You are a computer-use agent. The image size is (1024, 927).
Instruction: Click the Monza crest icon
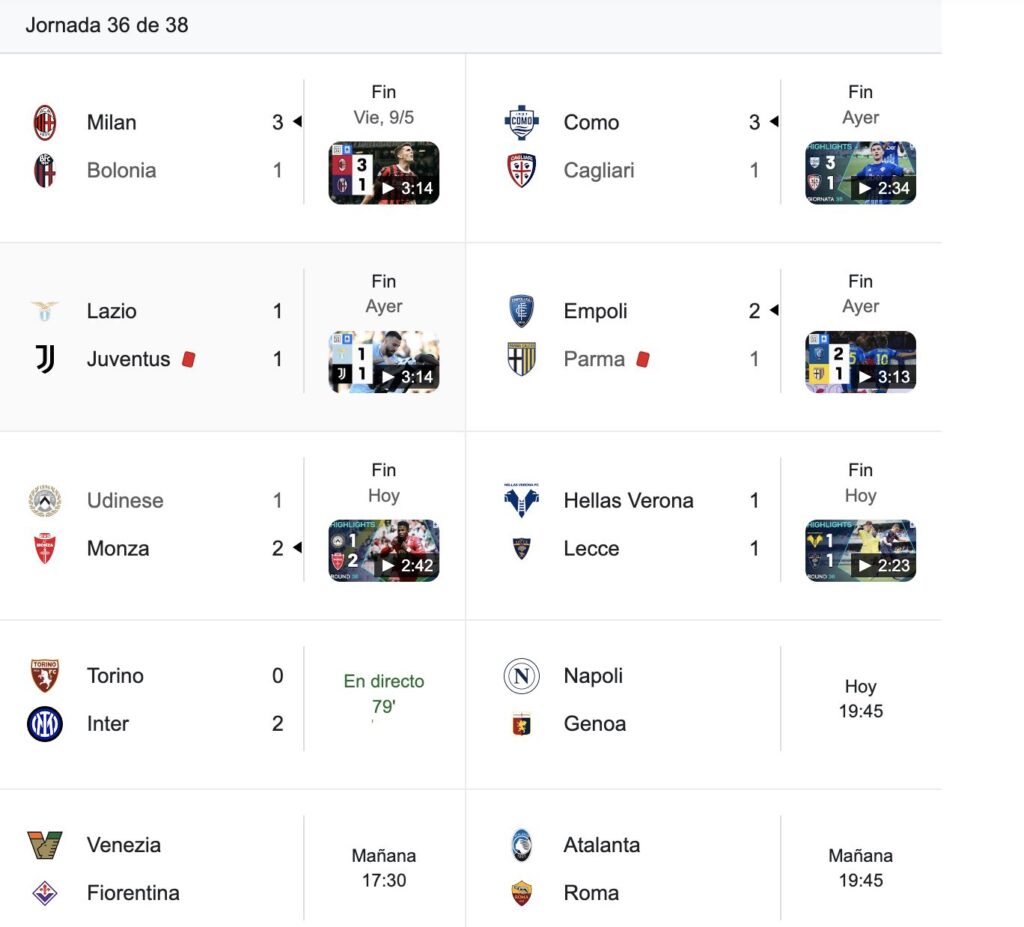click(44, 548)
